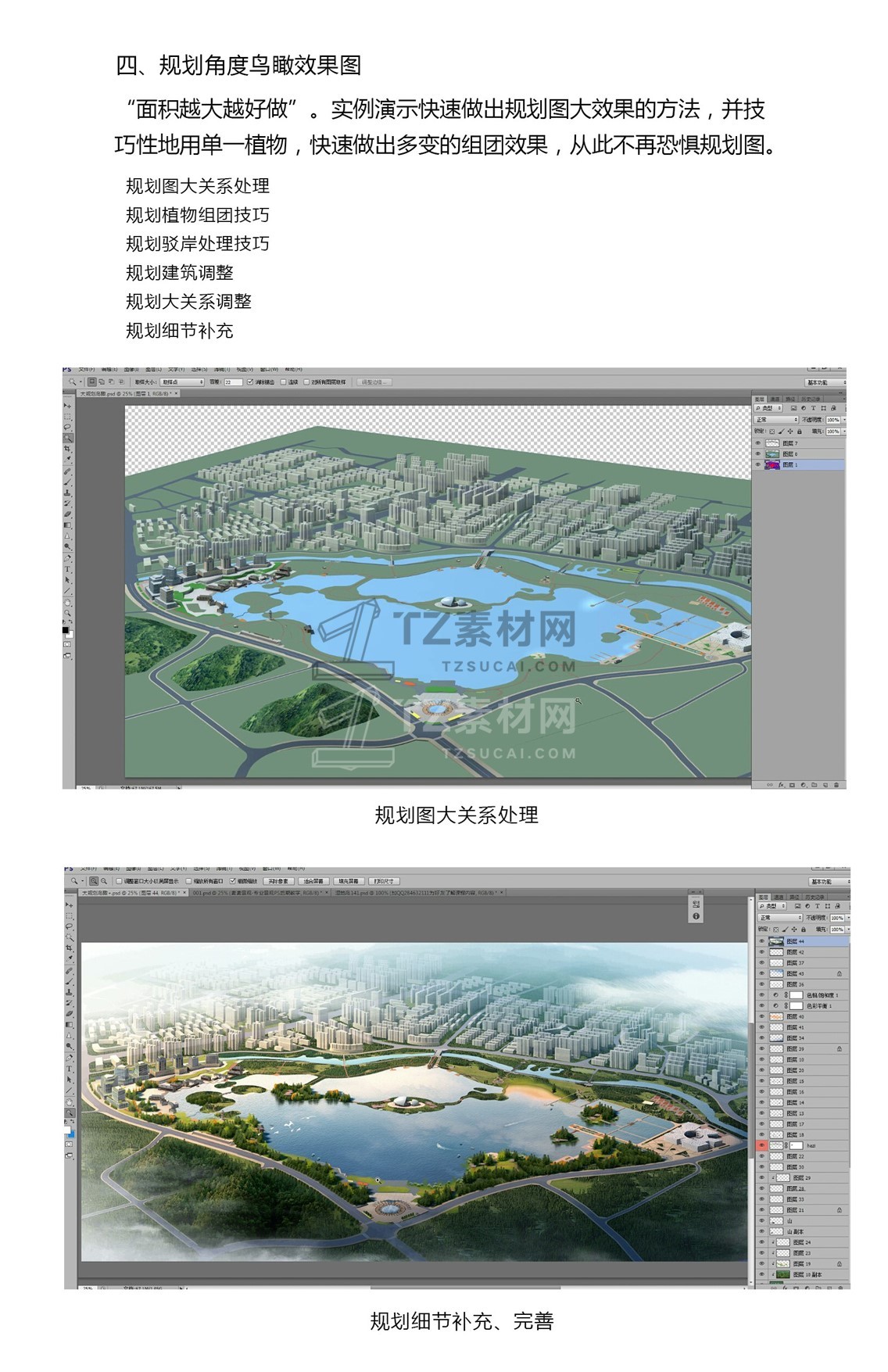
Task: Open layer type filter dropdown in lower Photoshop
Action: pyautogui.click(x=772, y=906)
